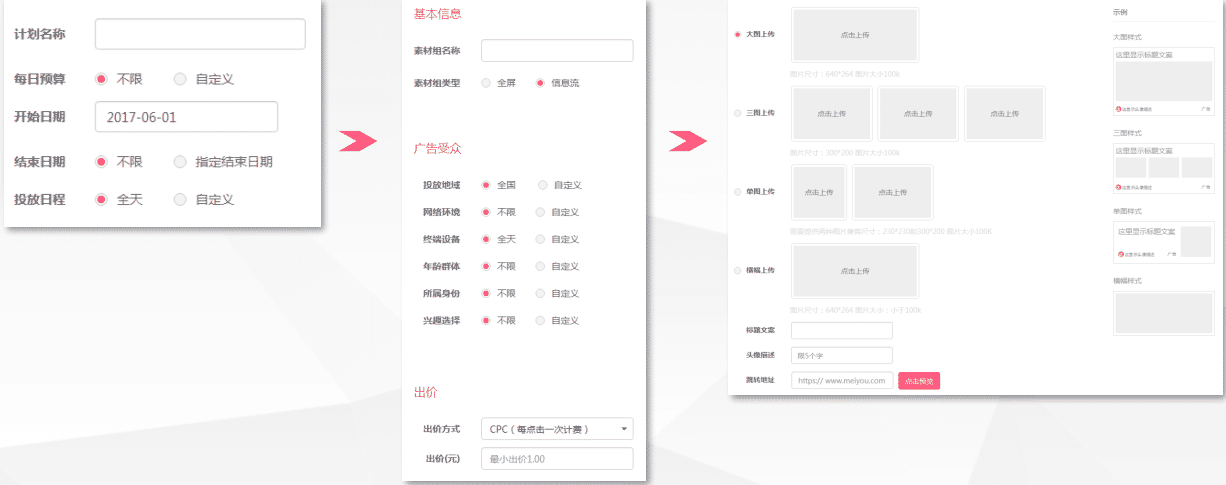Image resolution: width=1226 pixels, height=485 pixels.
Task: Click the 点击预览 button
Action: click(x=919, y=381)
